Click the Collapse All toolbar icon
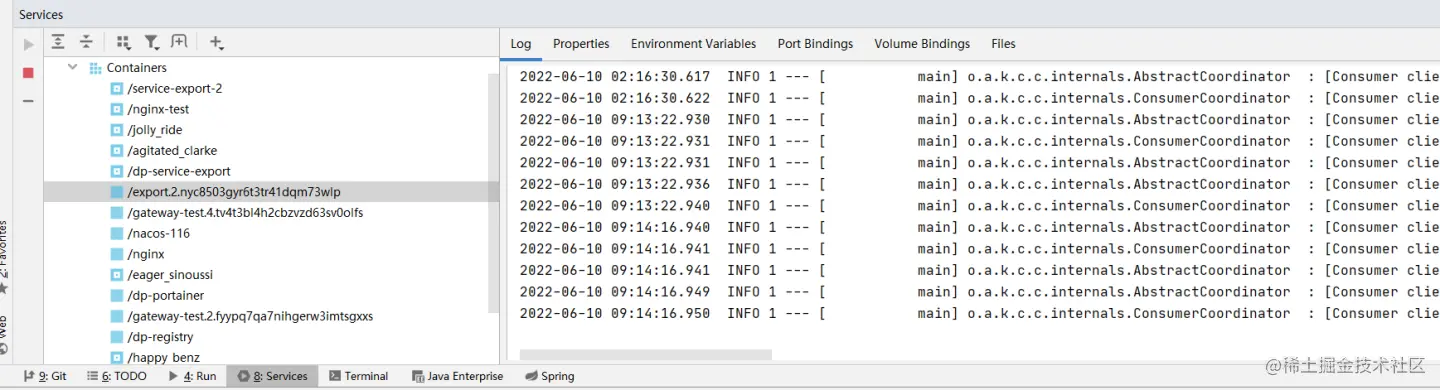The width and height of the screenshot is (1440, 390). (x=87, y=42)
